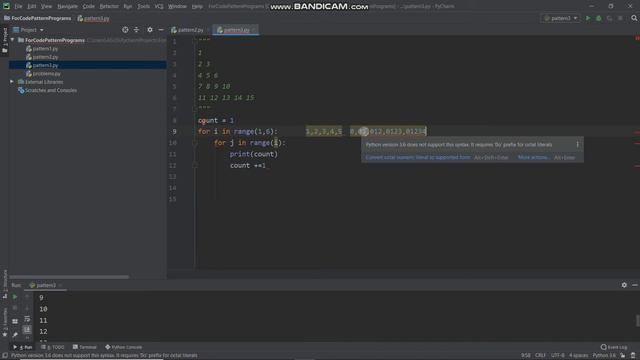Select the pattern3 tab in Run panel
The height and width of the screenshot is (360, 640).
45,285
